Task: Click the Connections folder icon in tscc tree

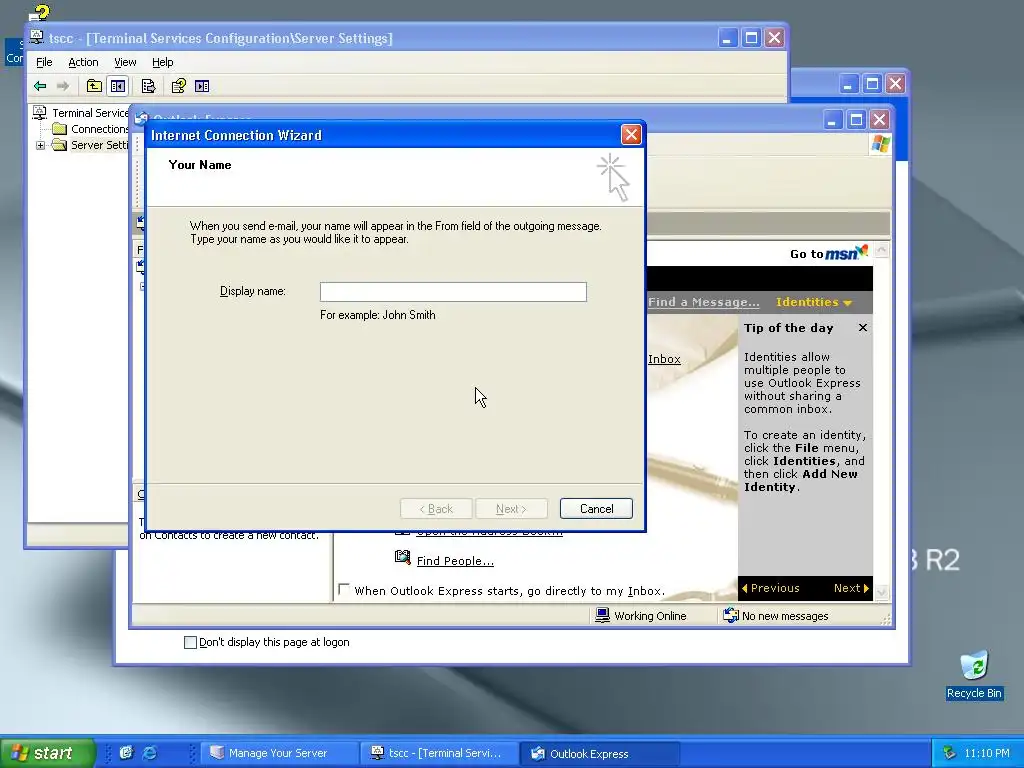Action: 59,129
